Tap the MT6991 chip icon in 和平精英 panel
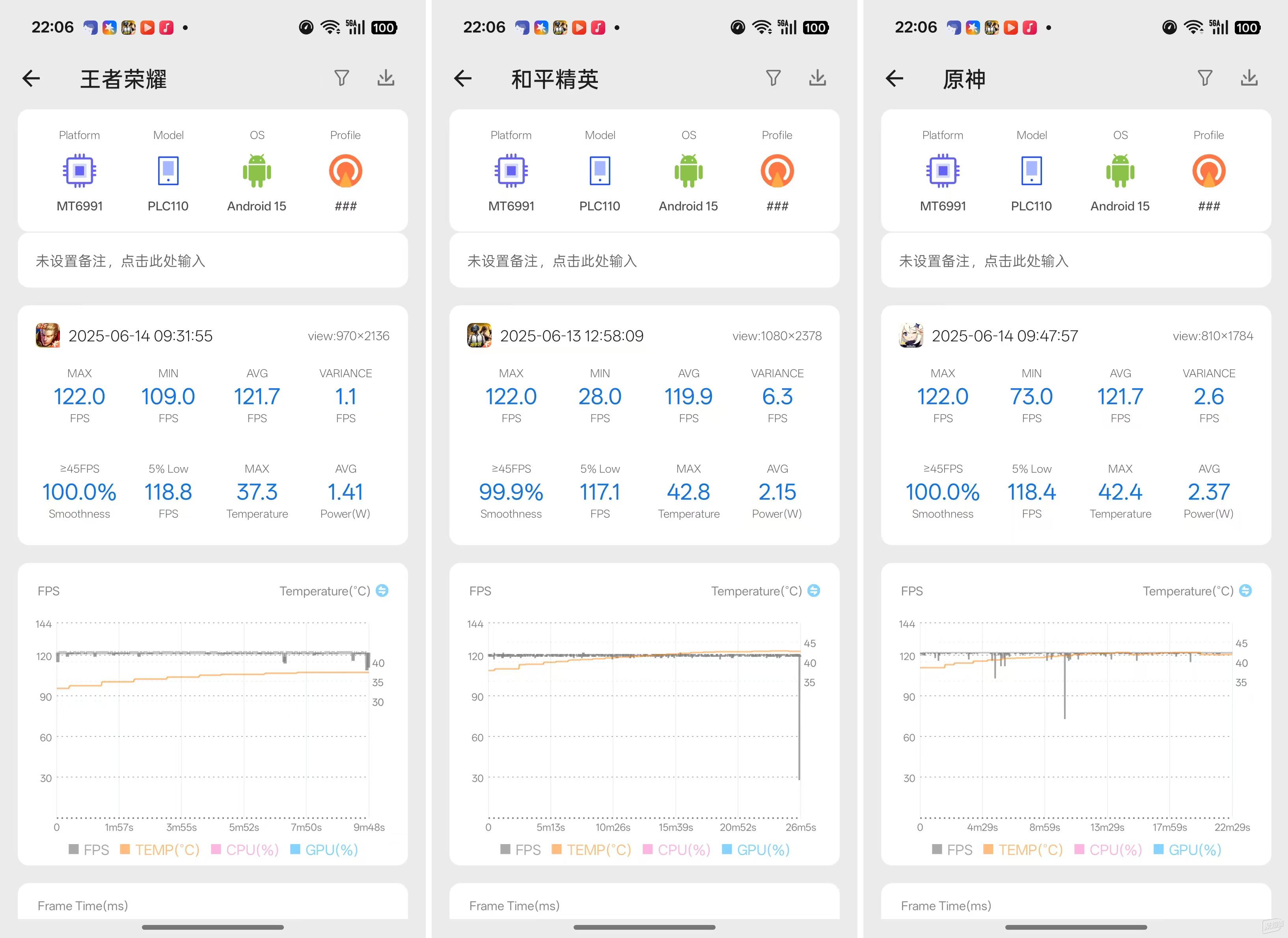Image resolution: width=1288 pixels, height=938 pixels. click(x=511, y=170)
